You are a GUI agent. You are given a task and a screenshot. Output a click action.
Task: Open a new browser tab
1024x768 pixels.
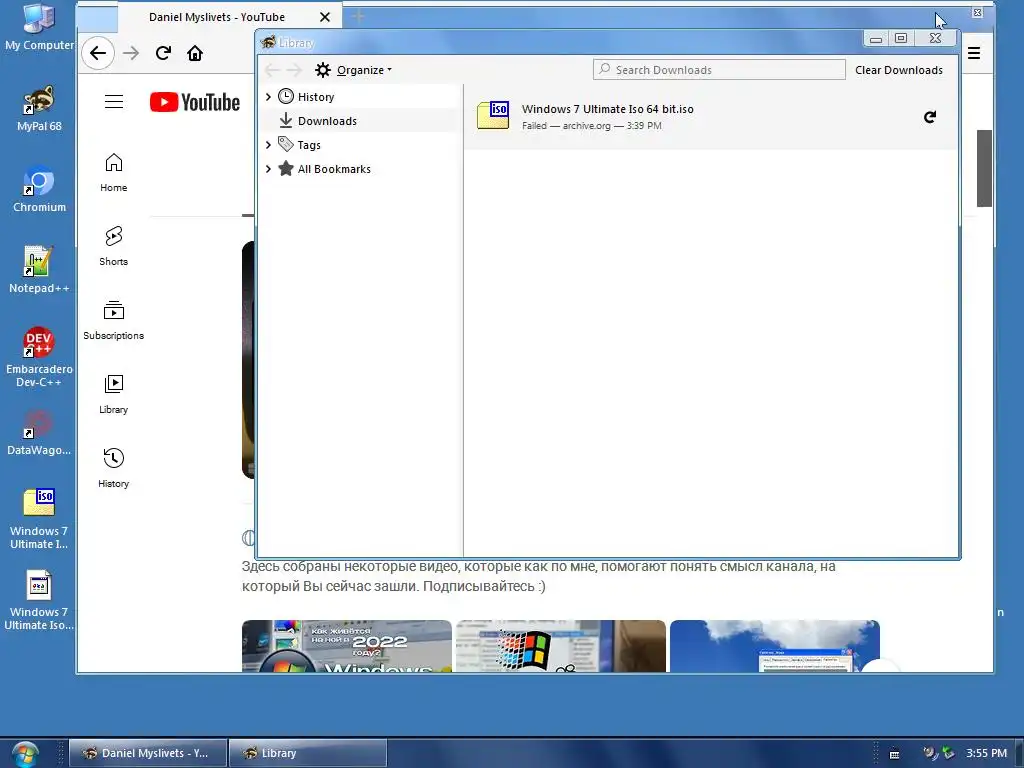pyautogui.click(x=358, y=16)
